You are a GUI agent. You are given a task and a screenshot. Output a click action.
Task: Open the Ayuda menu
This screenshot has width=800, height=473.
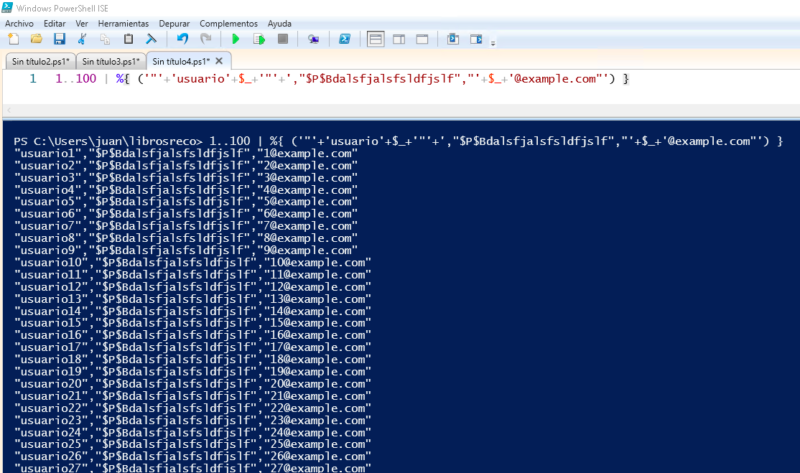pyautogui.click(x=280, y=23)
